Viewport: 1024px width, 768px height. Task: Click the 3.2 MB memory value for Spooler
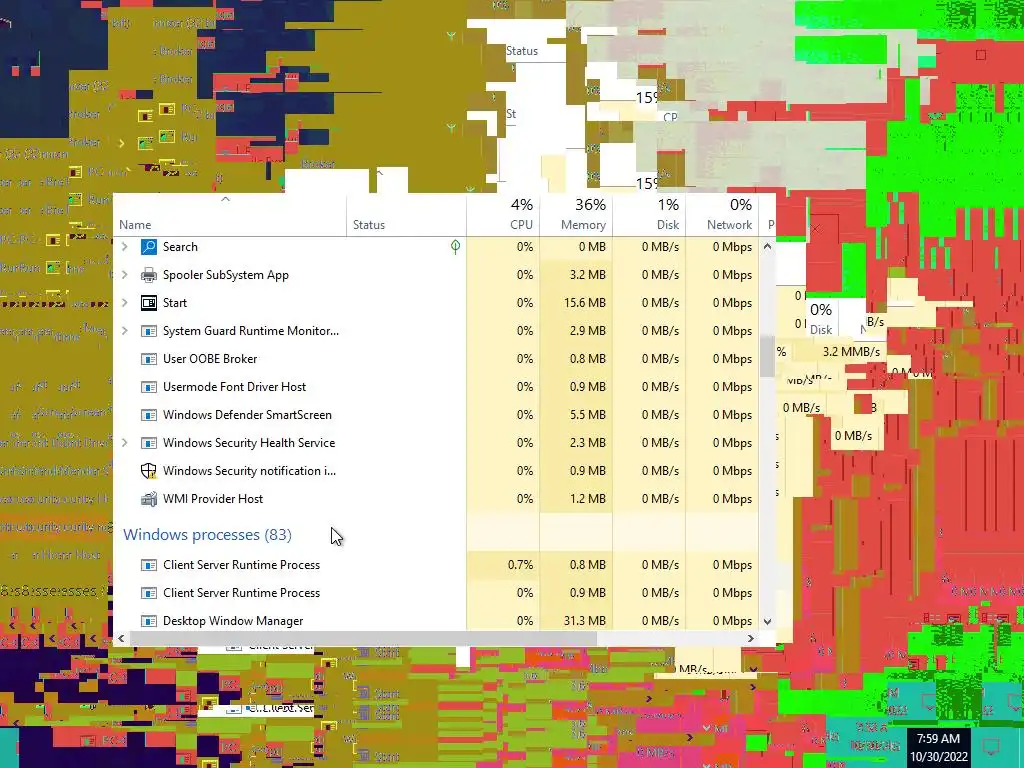588,275
